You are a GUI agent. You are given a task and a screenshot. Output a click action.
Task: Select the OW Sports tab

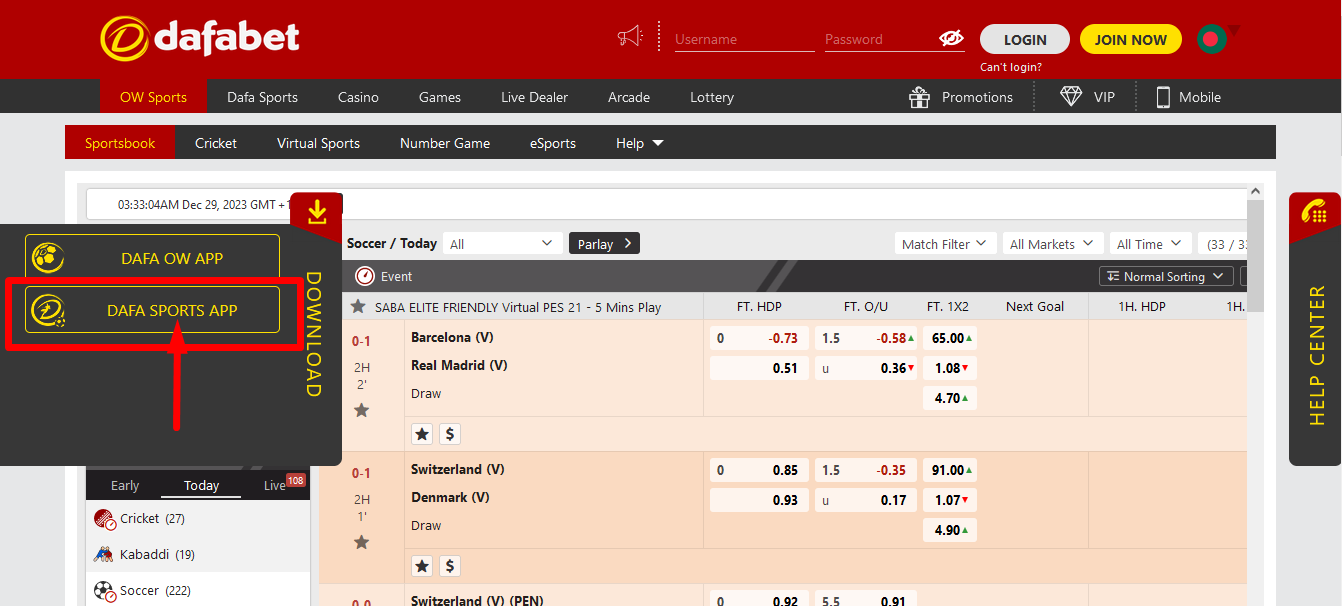coord(153,97)
